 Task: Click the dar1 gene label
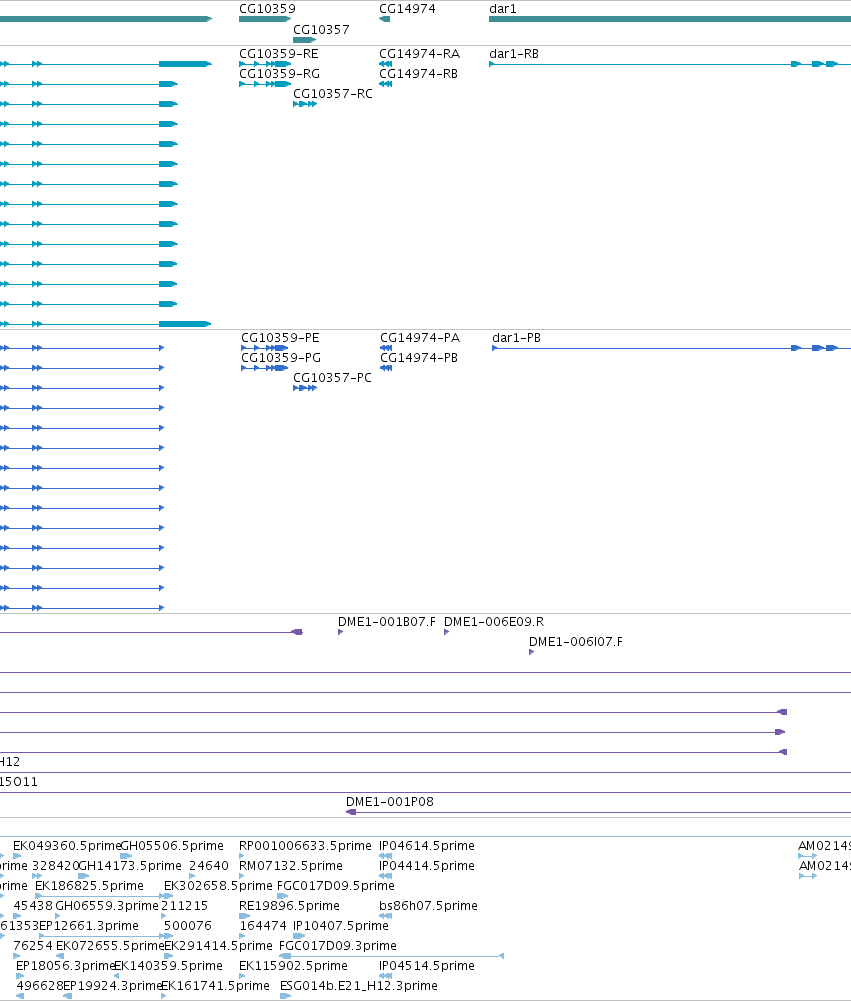(502, 9)
